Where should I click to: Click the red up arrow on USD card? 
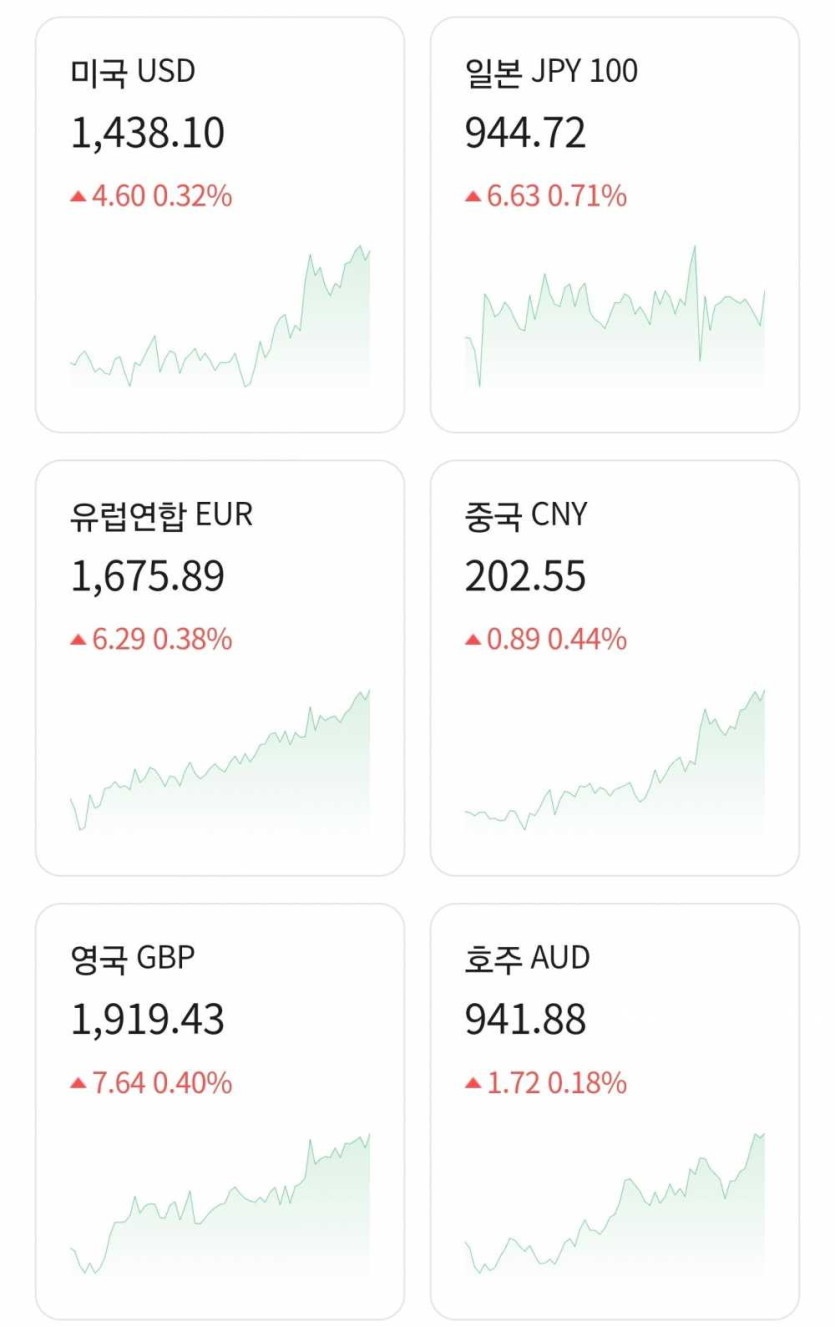pos(78,197)
